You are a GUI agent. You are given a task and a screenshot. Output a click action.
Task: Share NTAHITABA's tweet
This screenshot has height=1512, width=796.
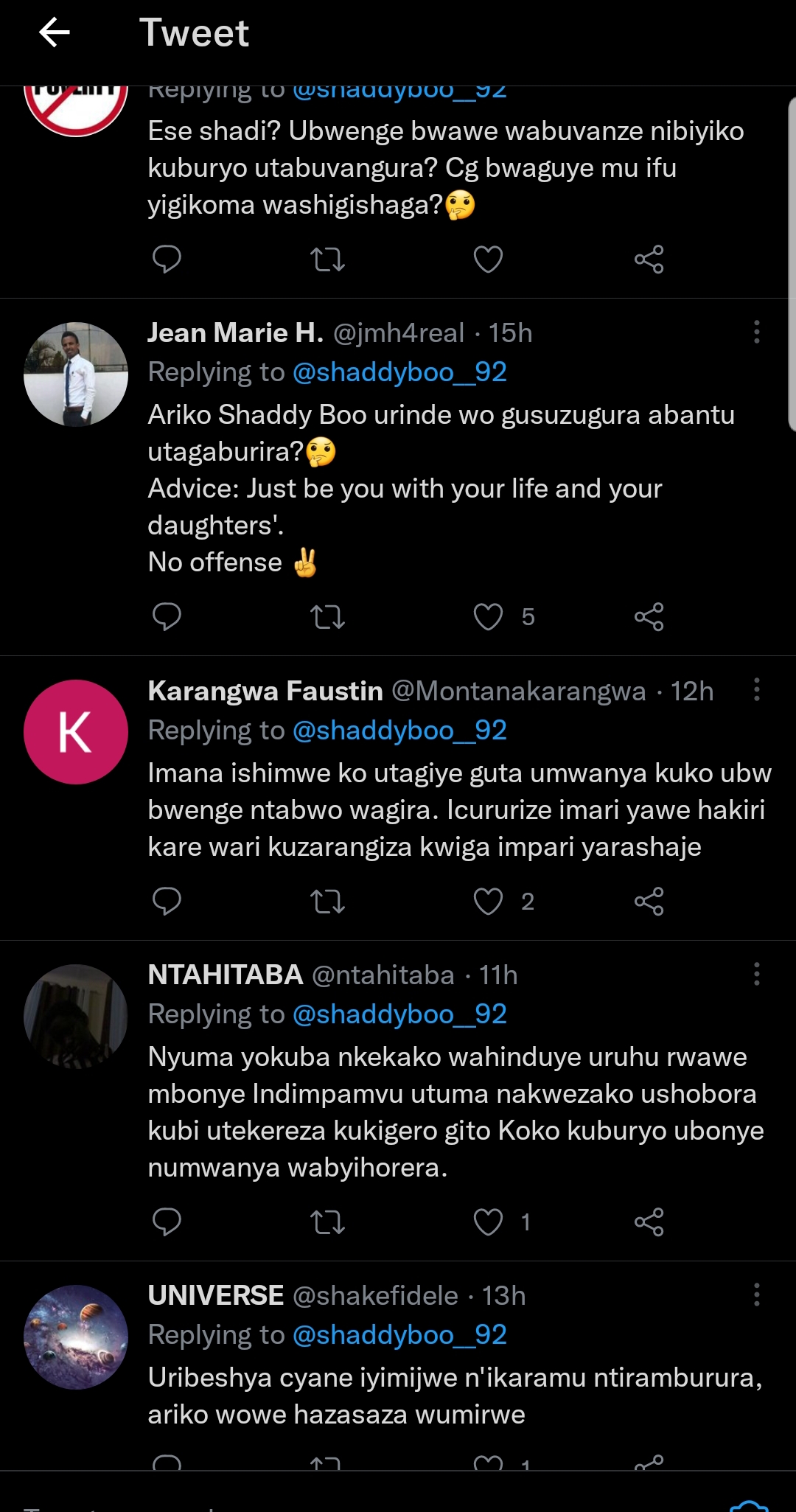tap(649, 1222)
